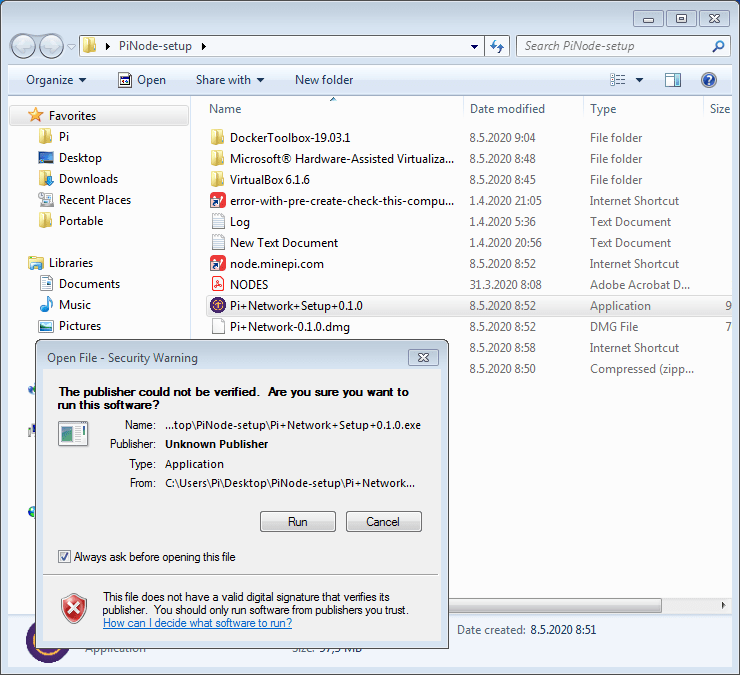Select the node.minepi.com shortcut icon
740x675 pixels.
pos(218,263)
